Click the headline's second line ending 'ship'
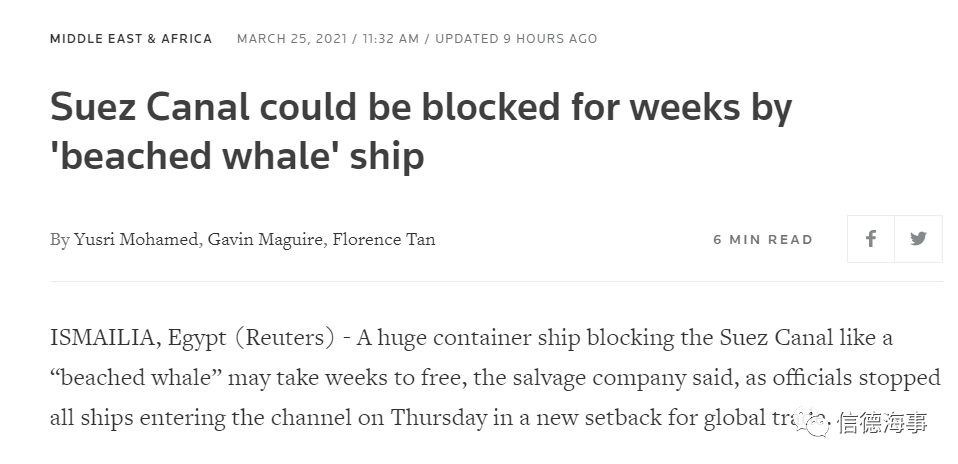The image size is (958, 464). click(x=237, y=156)
